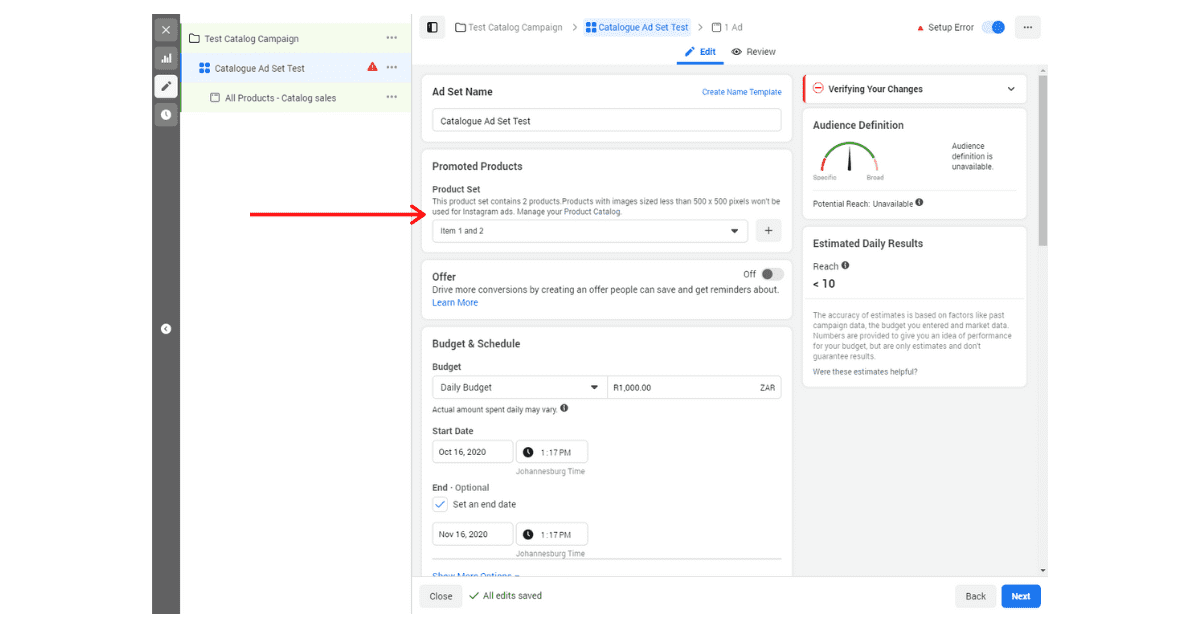
Task: Switch to the Review tab
Action: pos(754,52)
